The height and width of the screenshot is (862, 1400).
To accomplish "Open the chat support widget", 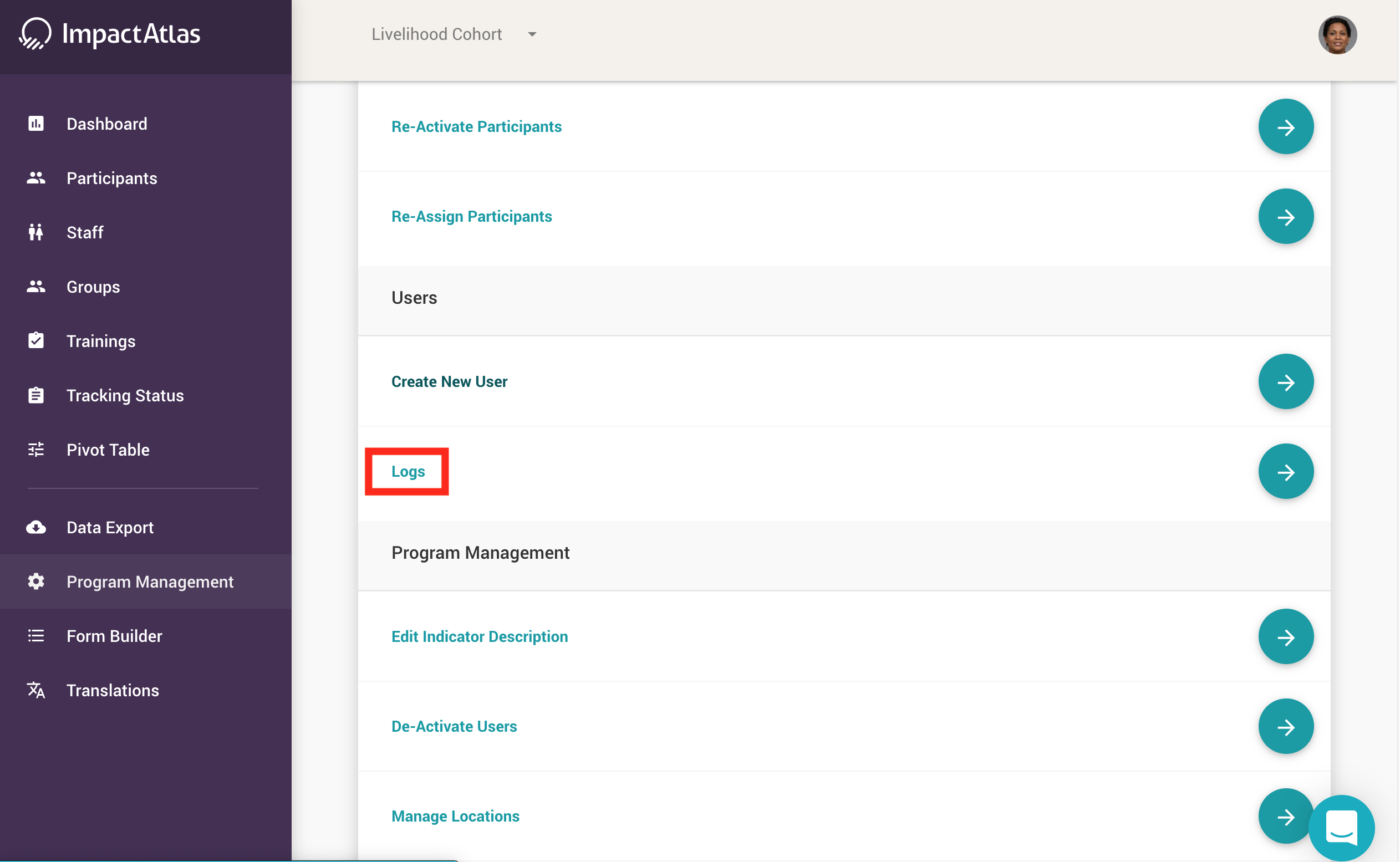I will 1341,827.
